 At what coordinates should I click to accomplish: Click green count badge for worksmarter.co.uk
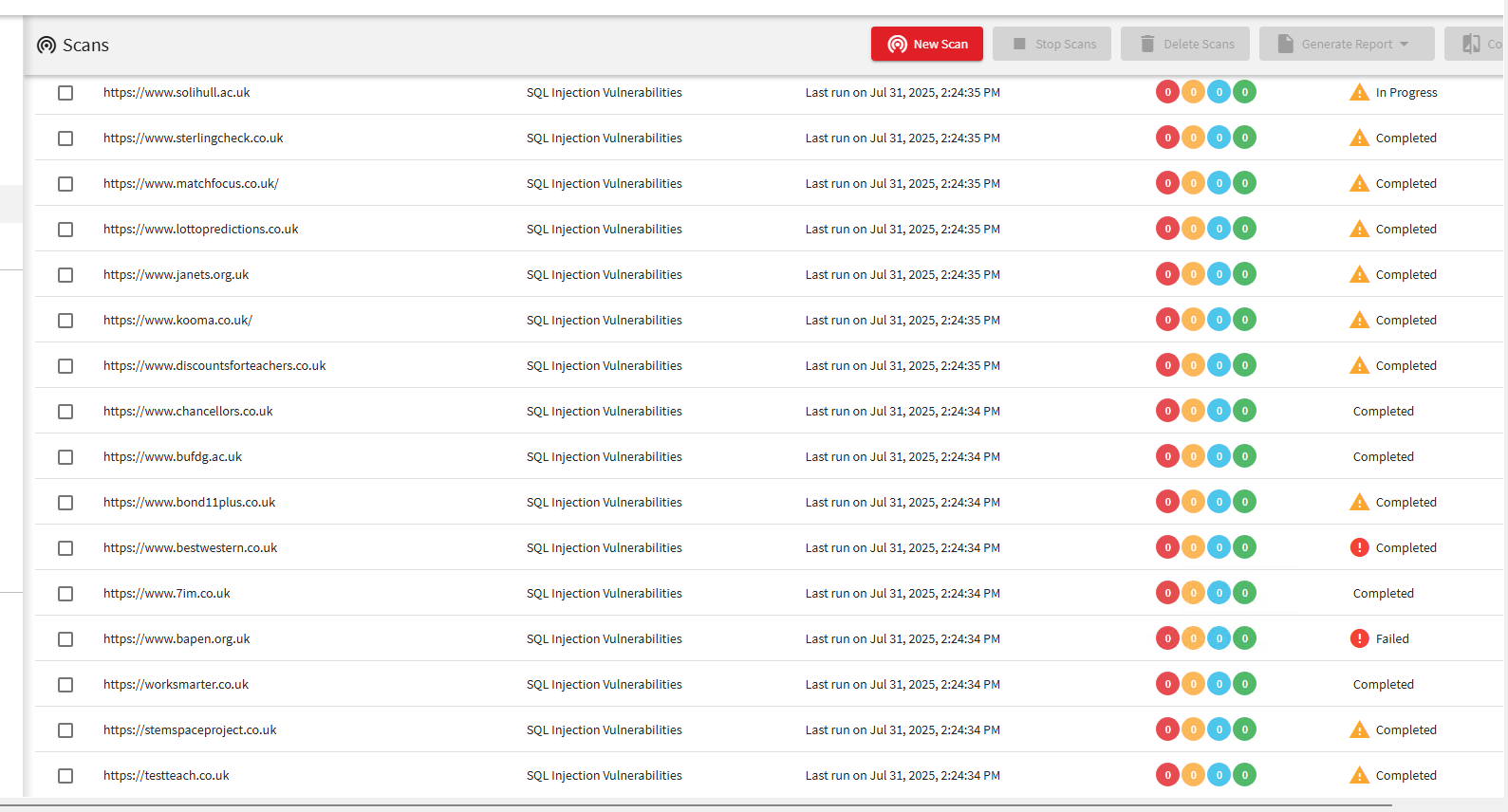click(1245, 684)
